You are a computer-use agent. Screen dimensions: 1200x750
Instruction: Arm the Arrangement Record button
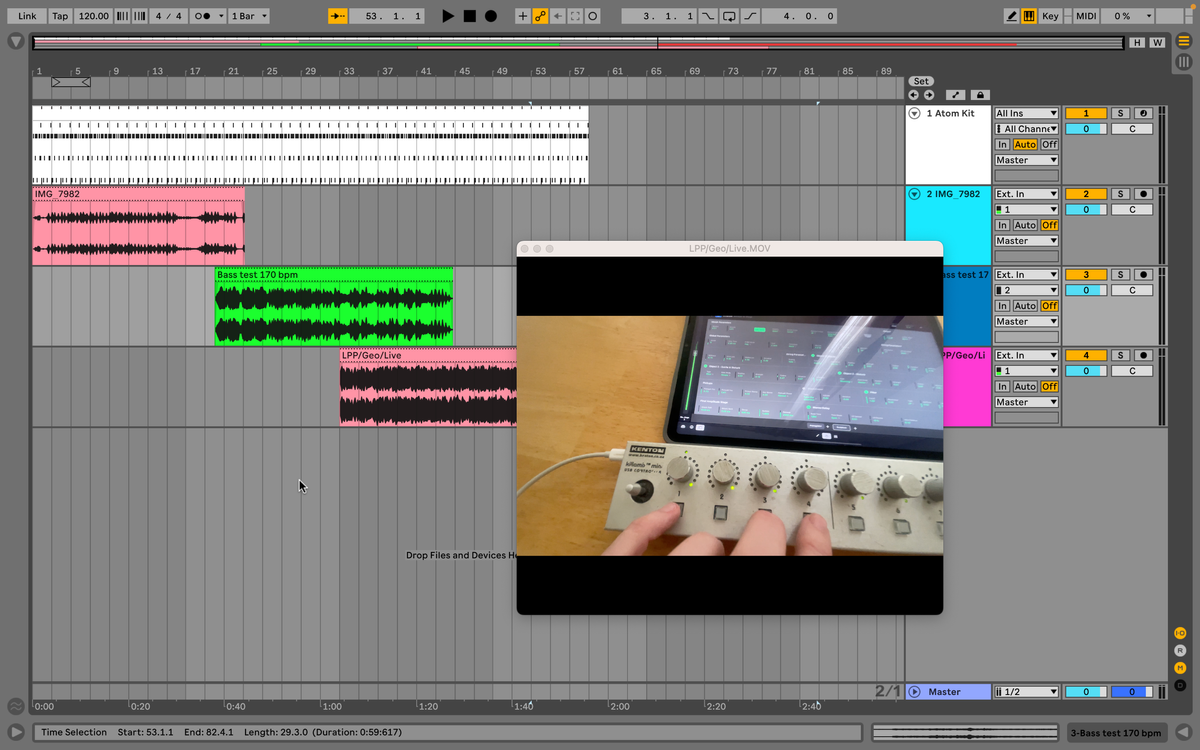(490, 16)
